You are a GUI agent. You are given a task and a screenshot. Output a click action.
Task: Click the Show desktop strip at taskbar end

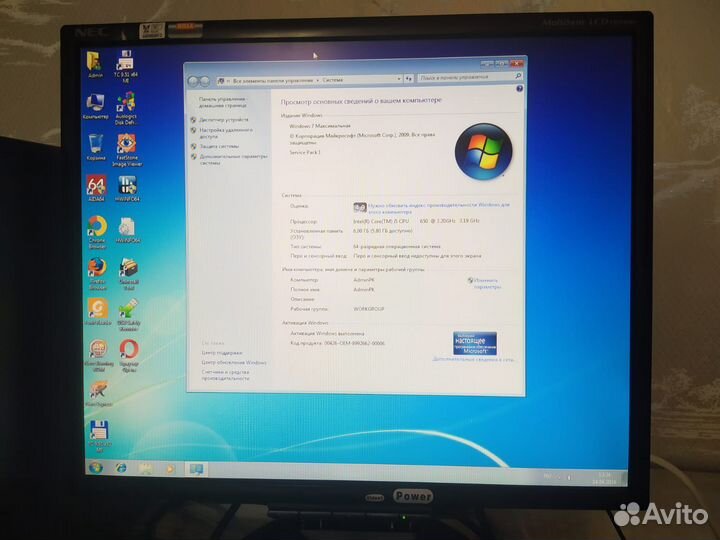point(624,478)
